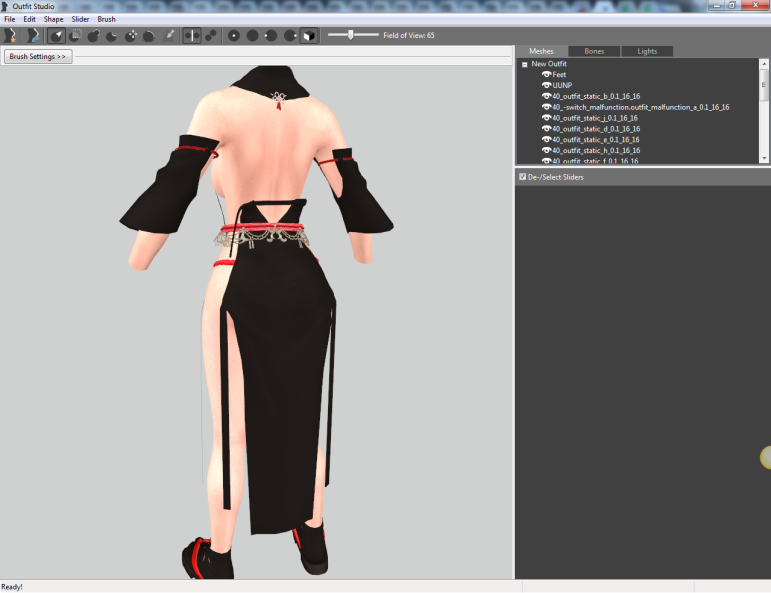This screenshot has height=593, width=771.
Task: Switch to the Lights tab
Action: [x=647, y=51]
